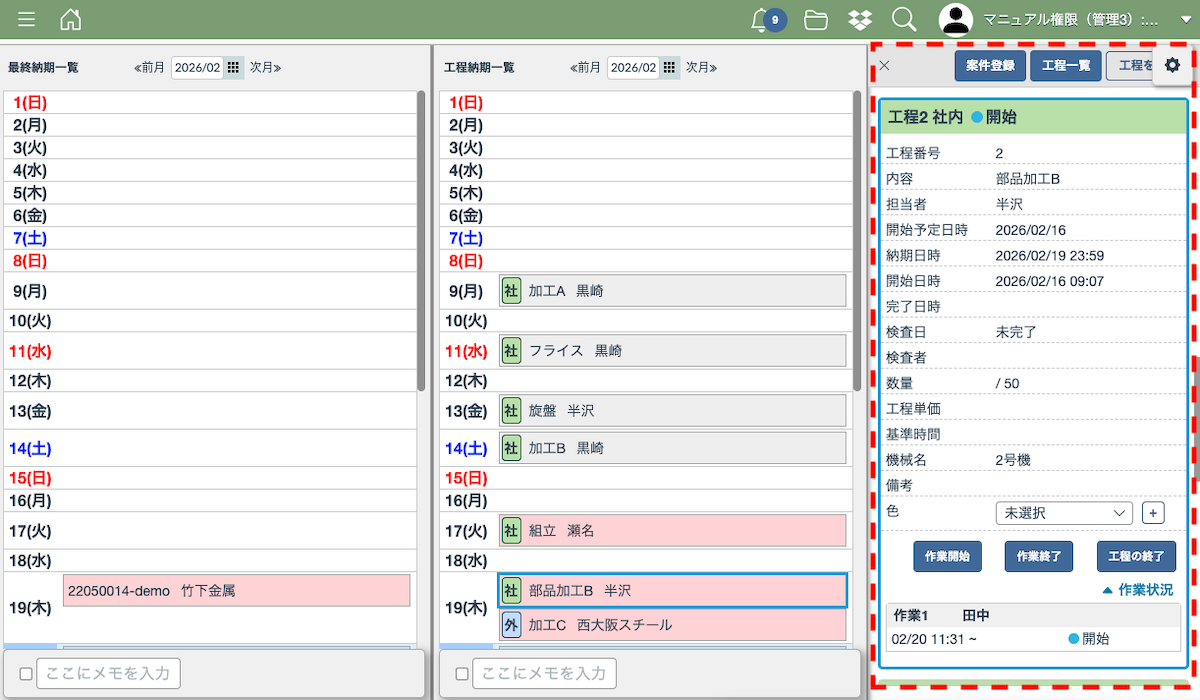This screenshot has height=700, width=1200.
Task: Open 案件登録 in detail panel
Action: [x=990, y=66]
